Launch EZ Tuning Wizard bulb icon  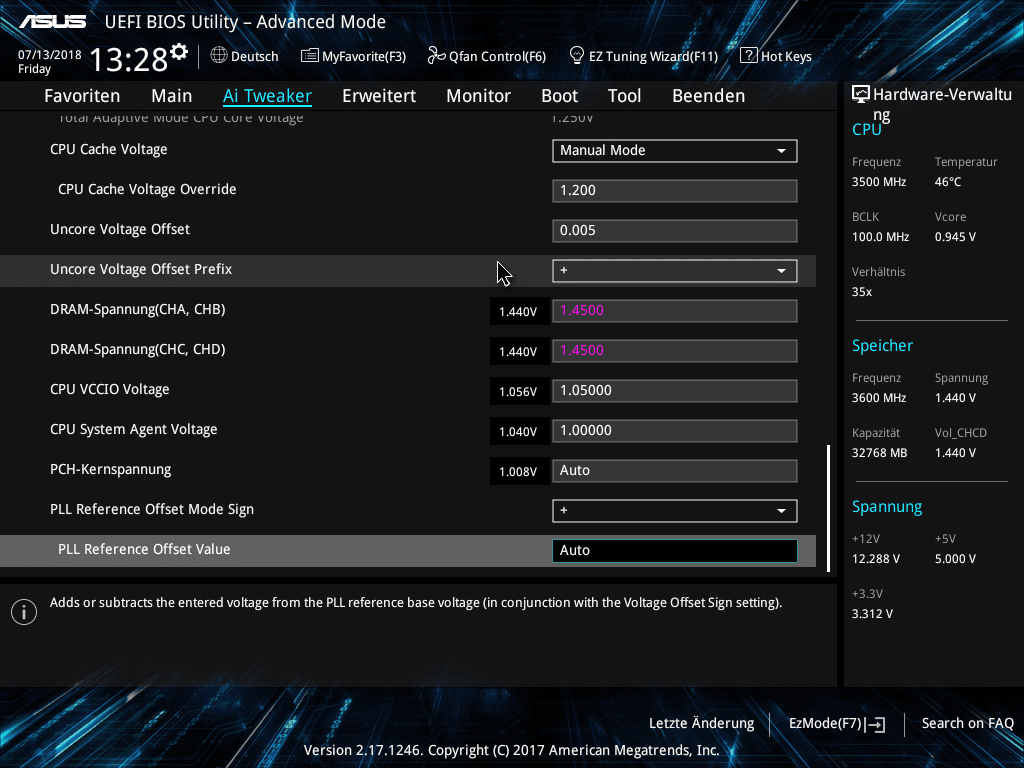(x=577, y=56)
